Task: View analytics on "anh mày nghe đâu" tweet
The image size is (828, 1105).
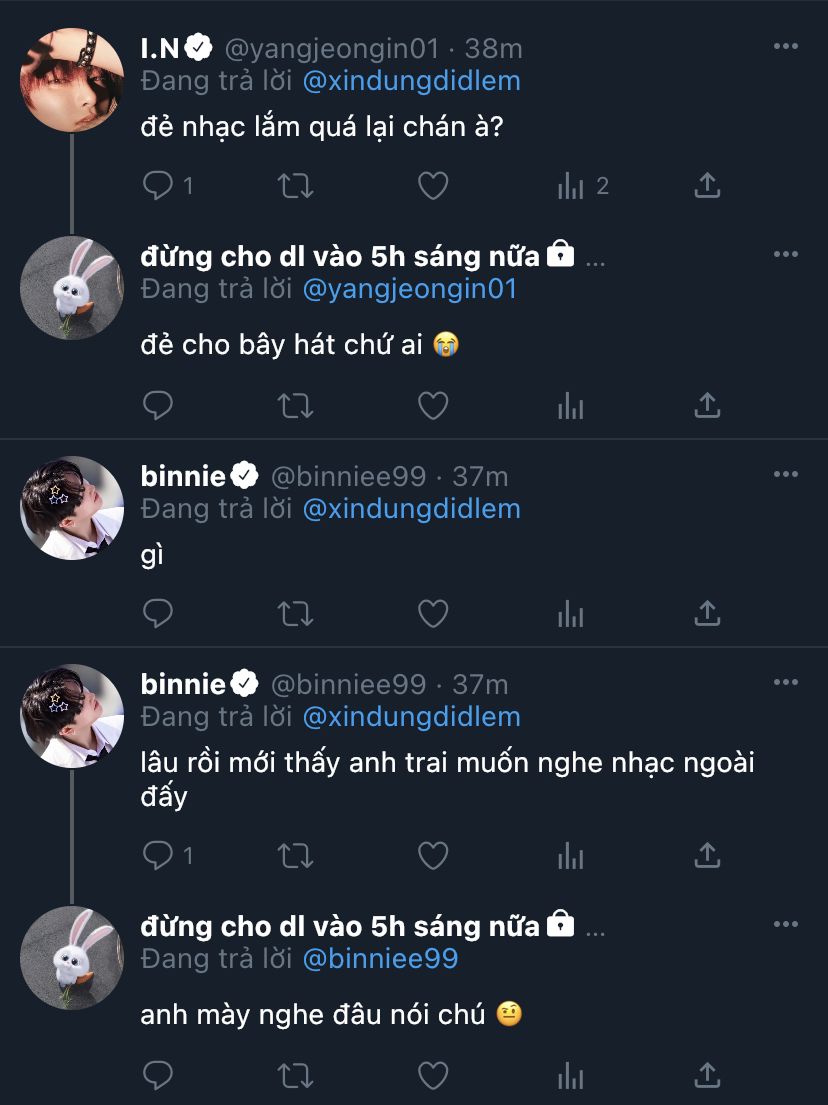Action: pos(571,1075)
